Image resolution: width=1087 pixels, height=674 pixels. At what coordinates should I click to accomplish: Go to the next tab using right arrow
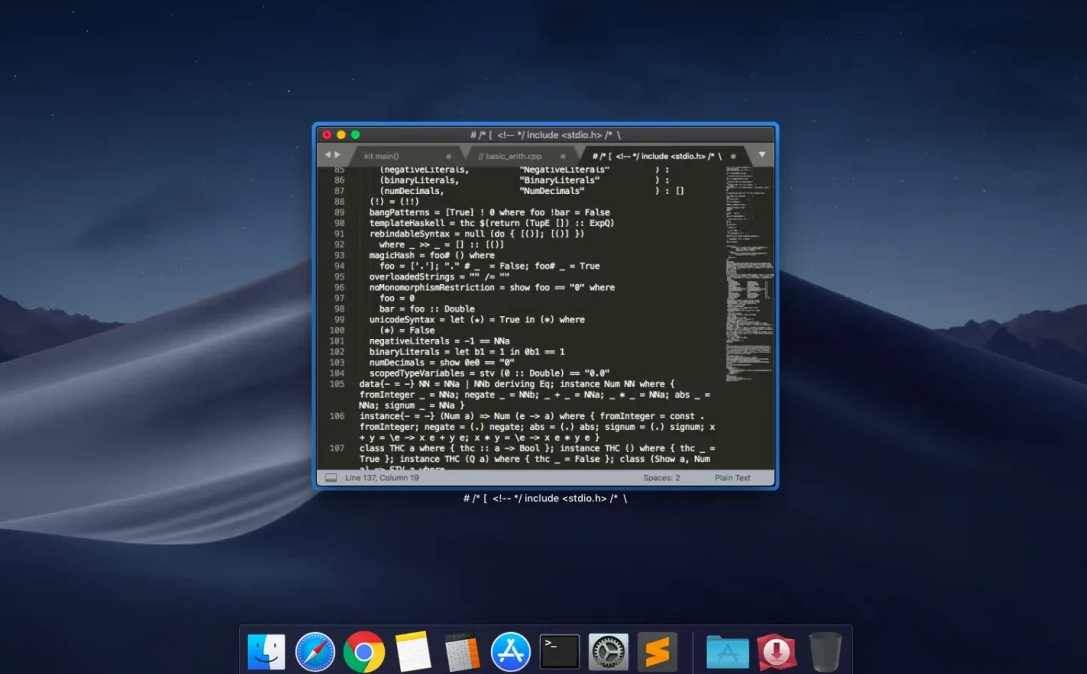tap(338, 155)
